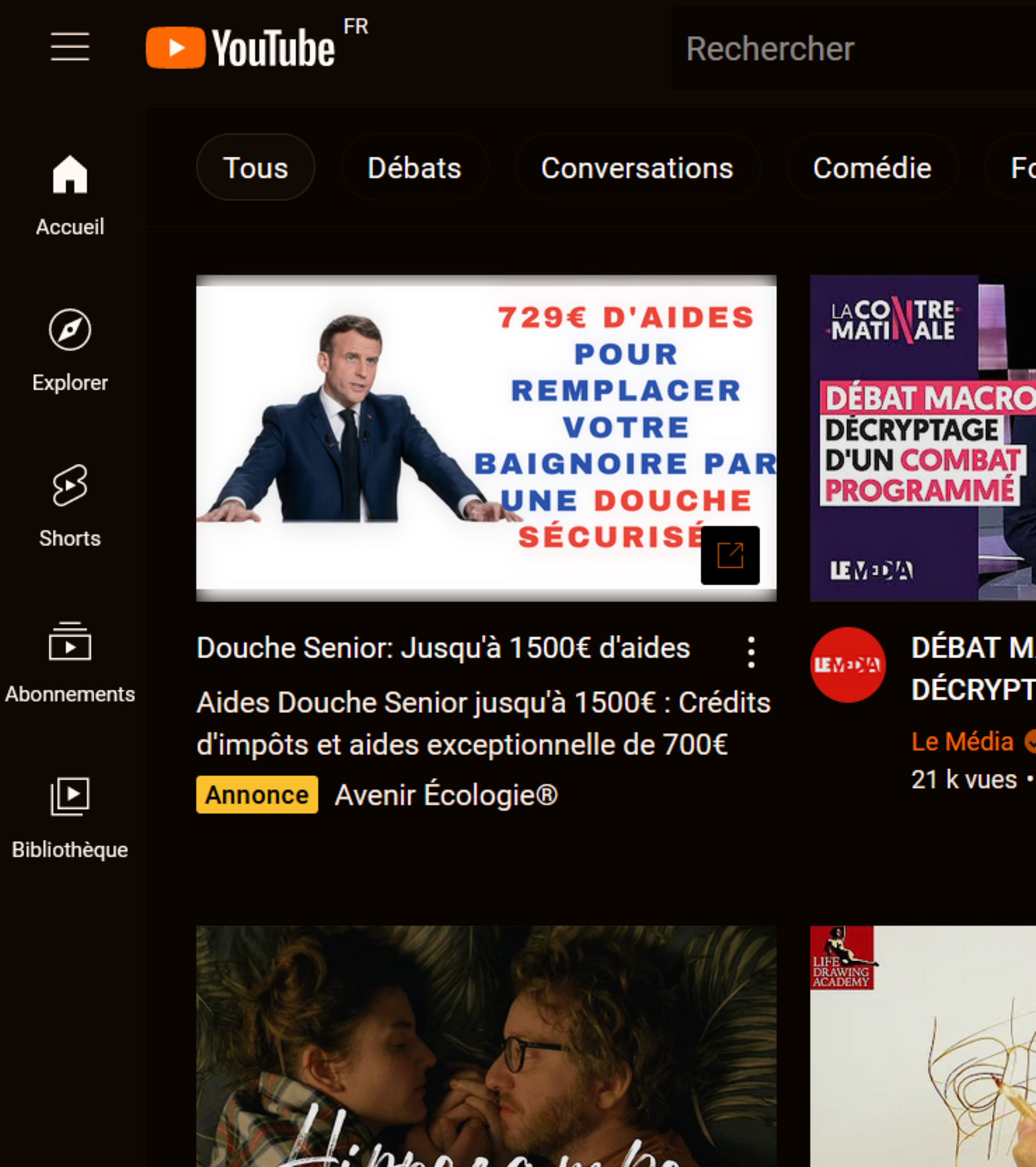Viewport: 1036px width, 1167px height.
Task: Open Douche Senior ad title link
Action: point(443,648)
